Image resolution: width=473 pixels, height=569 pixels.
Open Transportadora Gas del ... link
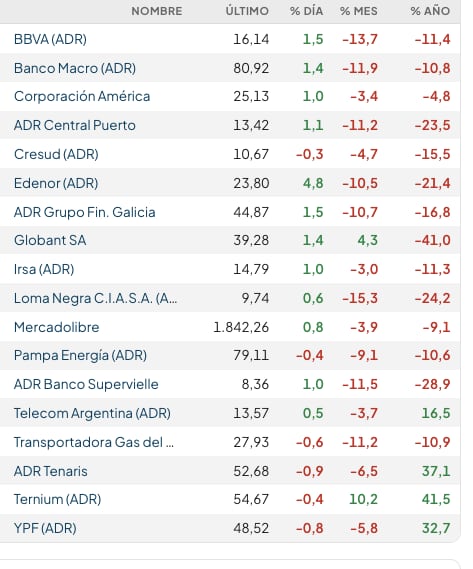point(94,442)
